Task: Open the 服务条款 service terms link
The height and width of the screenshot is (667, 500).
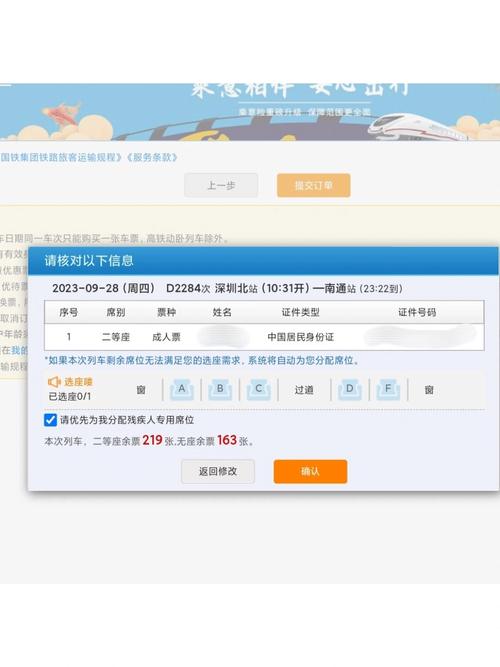Action: [x=152, y=157]
